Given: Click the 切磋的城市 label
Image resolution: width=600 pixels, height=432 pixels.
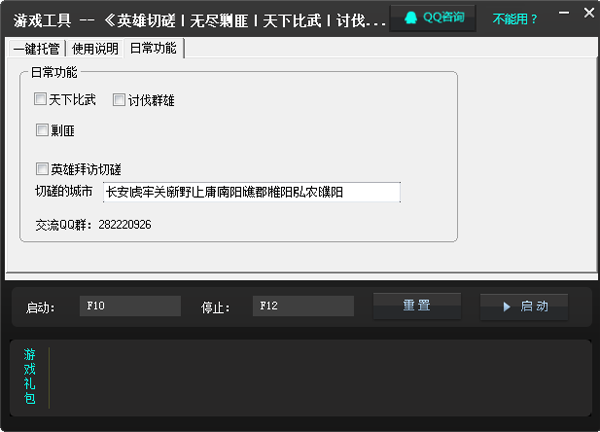Looking at the screenshot, I should tap(64, 191).
